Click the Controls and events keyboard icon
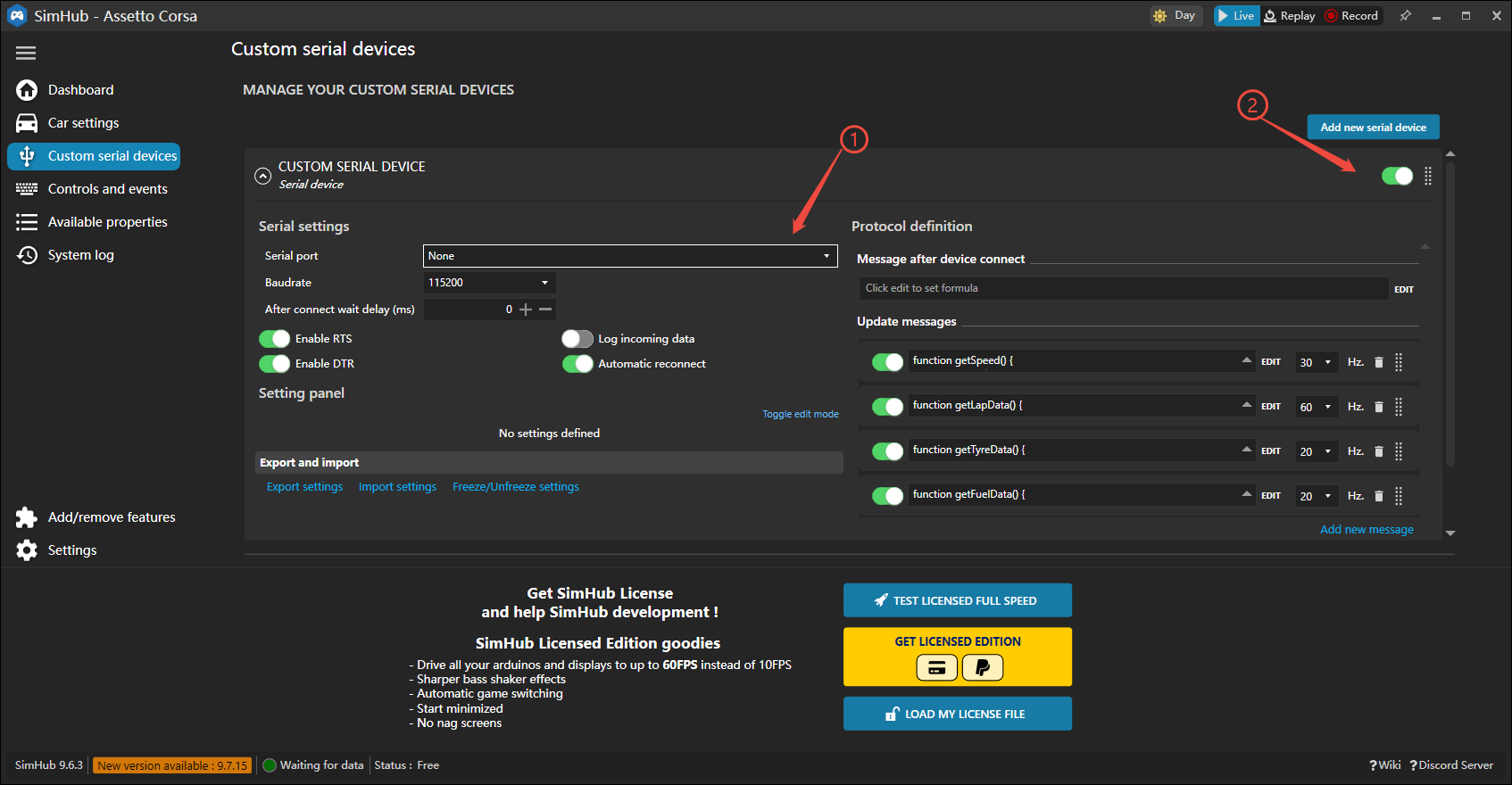Image resolution: width=1512 pixels, height=785 pixels. (x=27, y=189)
